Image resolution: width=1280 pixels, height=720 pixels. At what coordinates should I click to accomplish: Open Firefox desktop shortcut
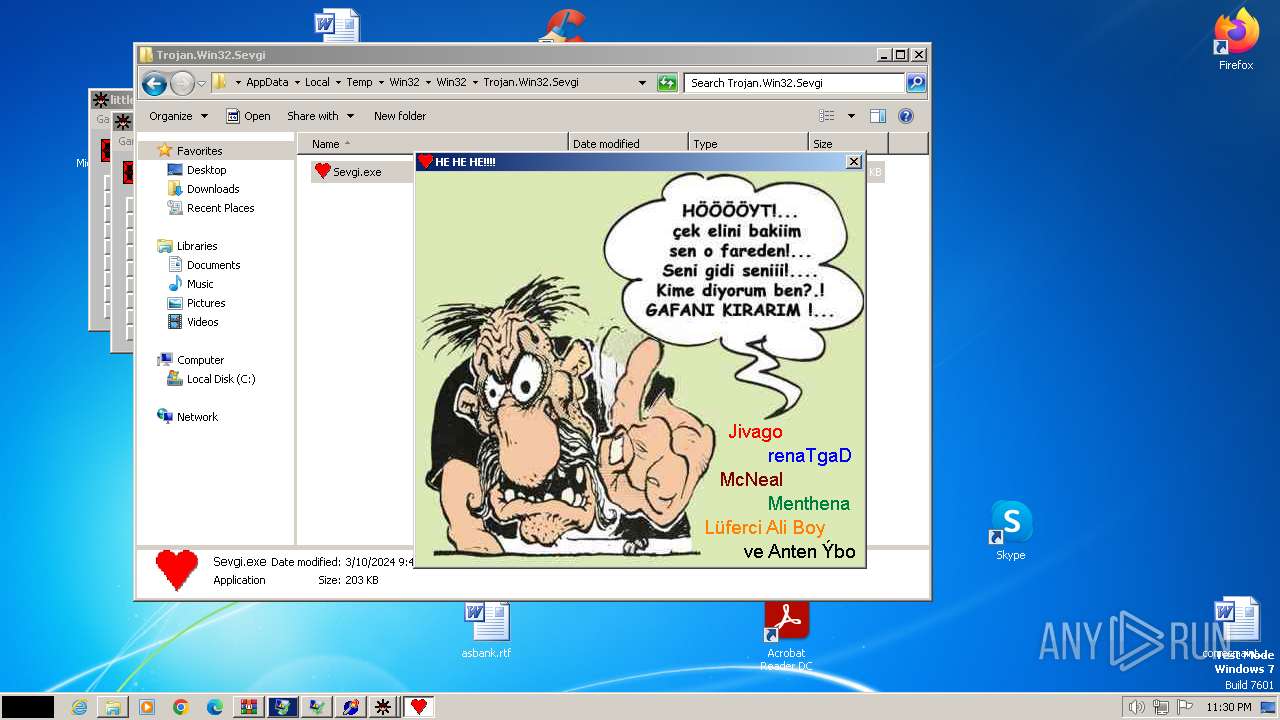pyautogui.click(x=1236, y=40)
